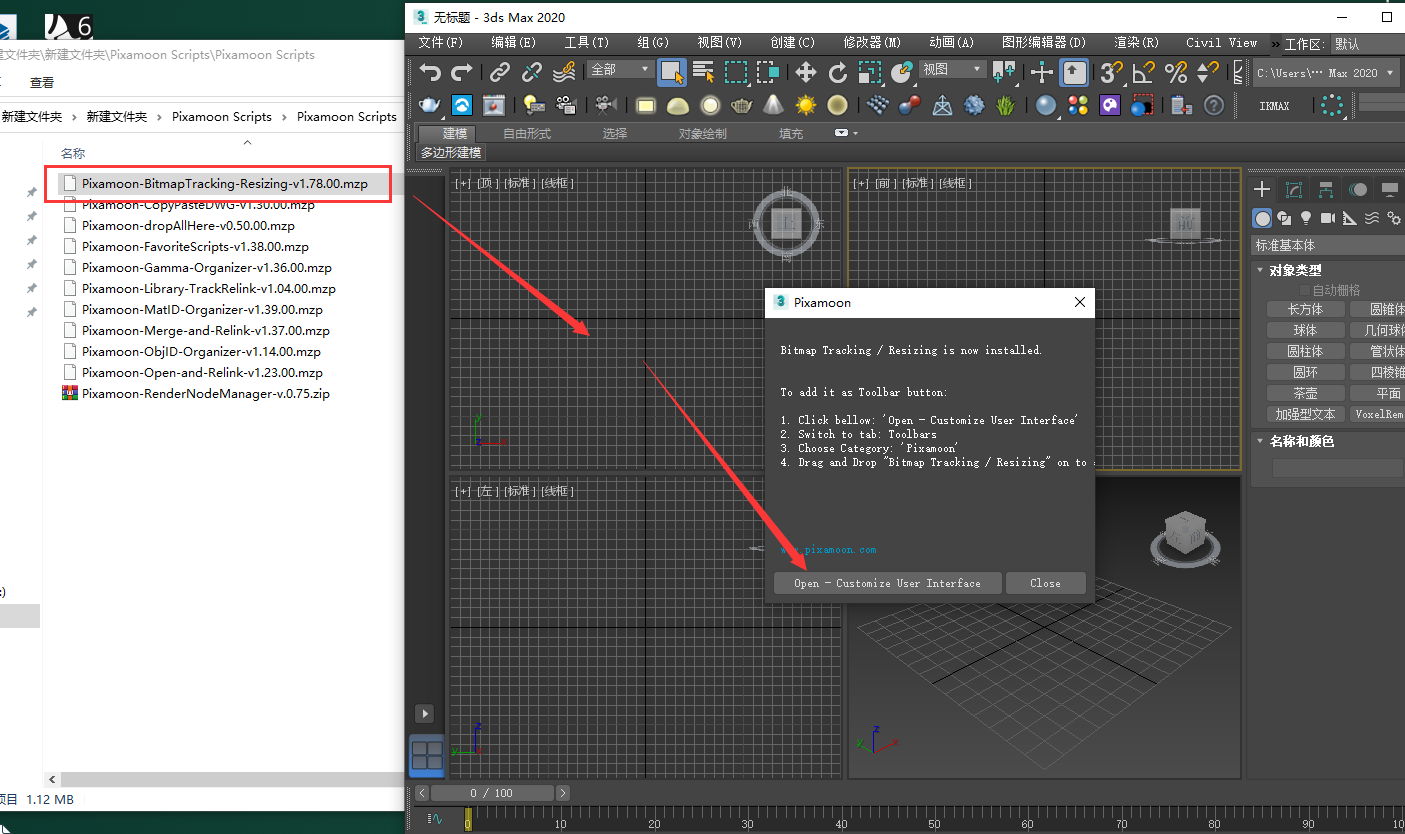Screen dimensions: 1405x834
Task: Activate the Select and Move tool
Action: point(805,72)
